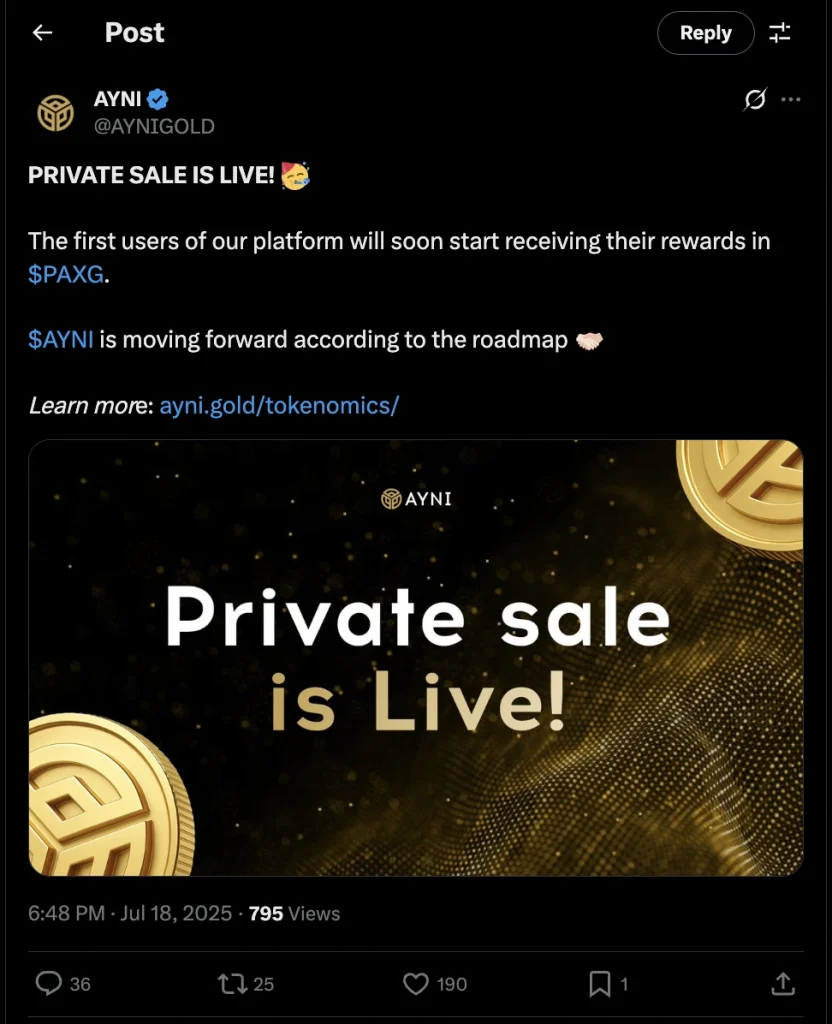Screen dimensions: 832x1024
Task: Open the reply conversation icon showing 36 replies
Action: [x=49, y=984]
